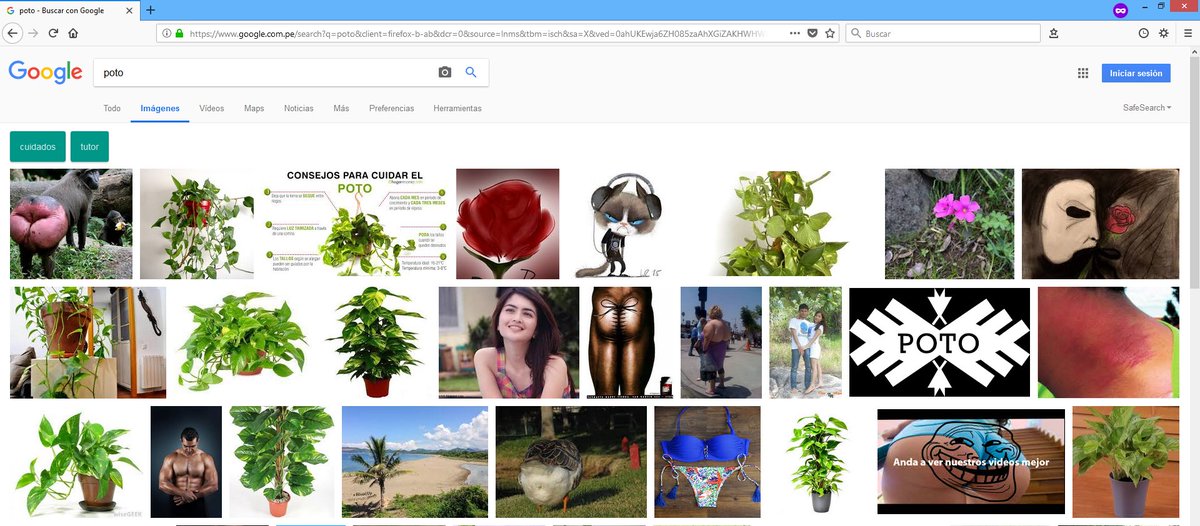
Task: Open the masked face with rose artwork
Action: (x=1100, y=224)
